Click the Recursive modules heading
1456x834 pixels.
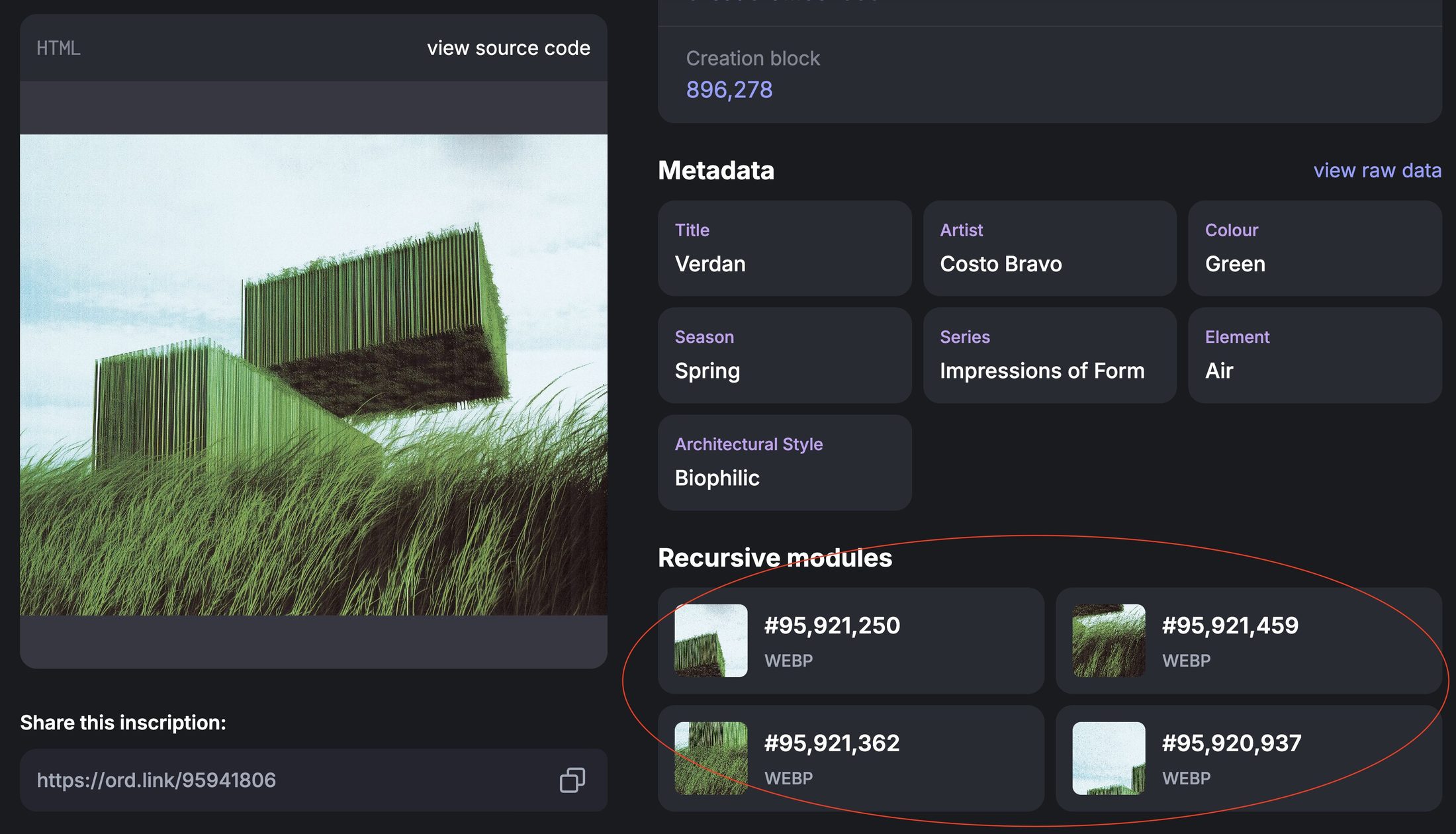[x=775, y=558]
